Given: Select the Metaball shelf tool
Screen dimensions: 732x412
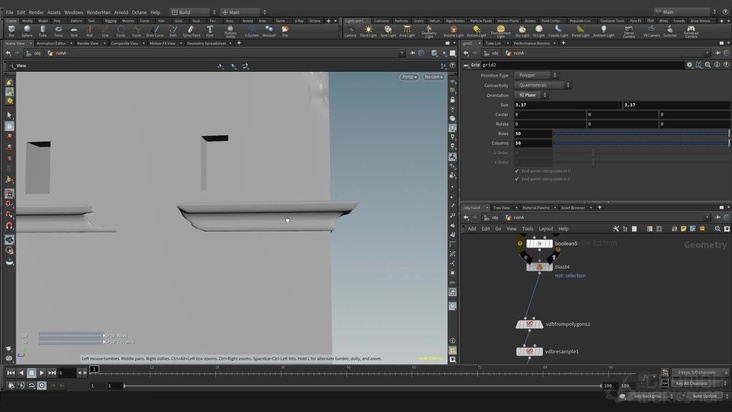Looking at the screenshot, I should pos(269,31).
